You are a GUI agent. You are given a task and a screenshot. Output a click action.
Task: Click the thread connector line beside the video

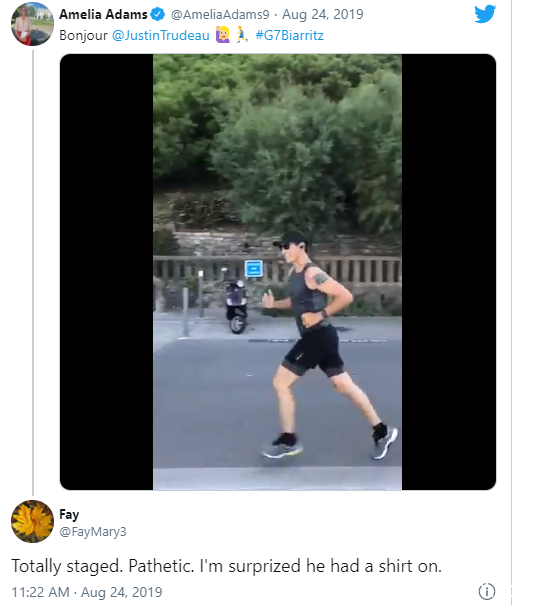coord(33,272)
